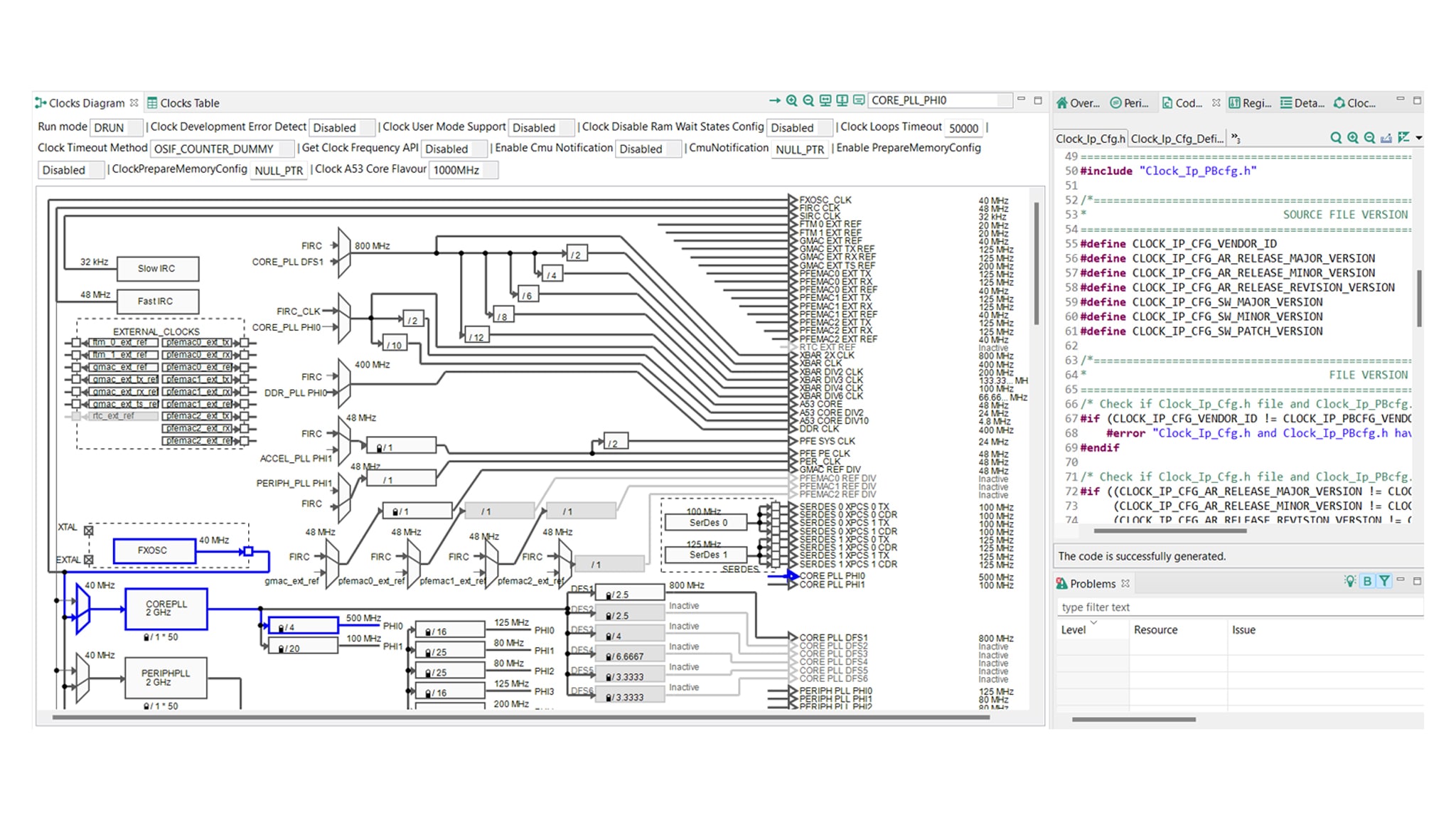Click the COREPLL 2 GHz block
The height and width of the screenshot is (820, 1456).
click(166, 609)
